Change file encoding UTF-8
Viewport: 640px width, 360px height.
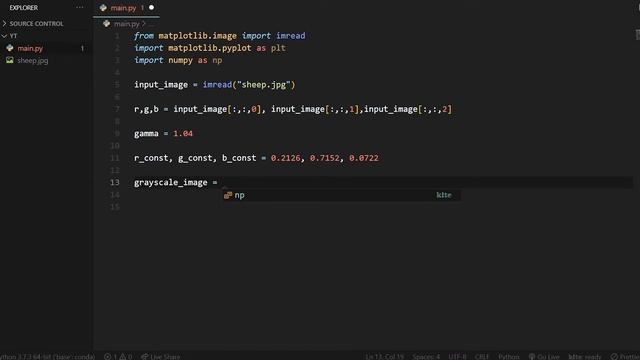click(x=457, y=356)
